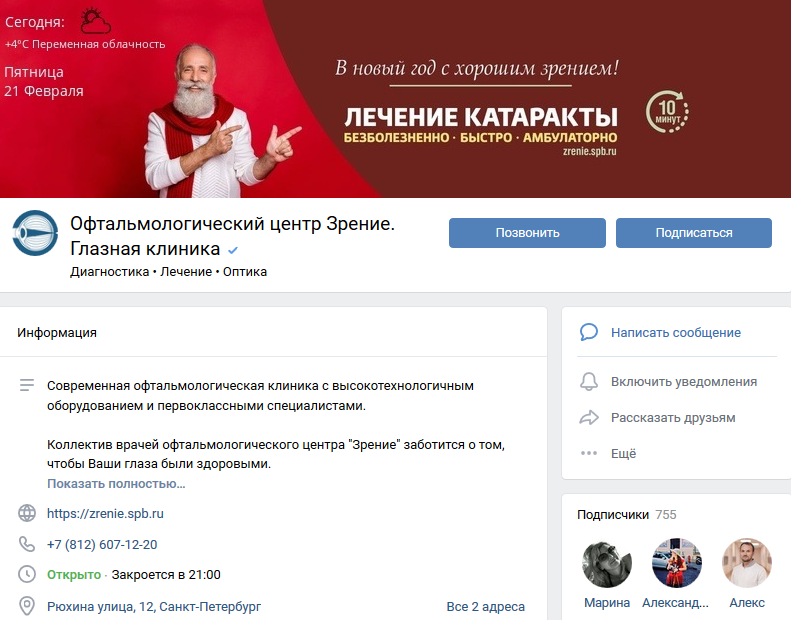Open the https://zrenie.spb.ru link

point(105,514)
